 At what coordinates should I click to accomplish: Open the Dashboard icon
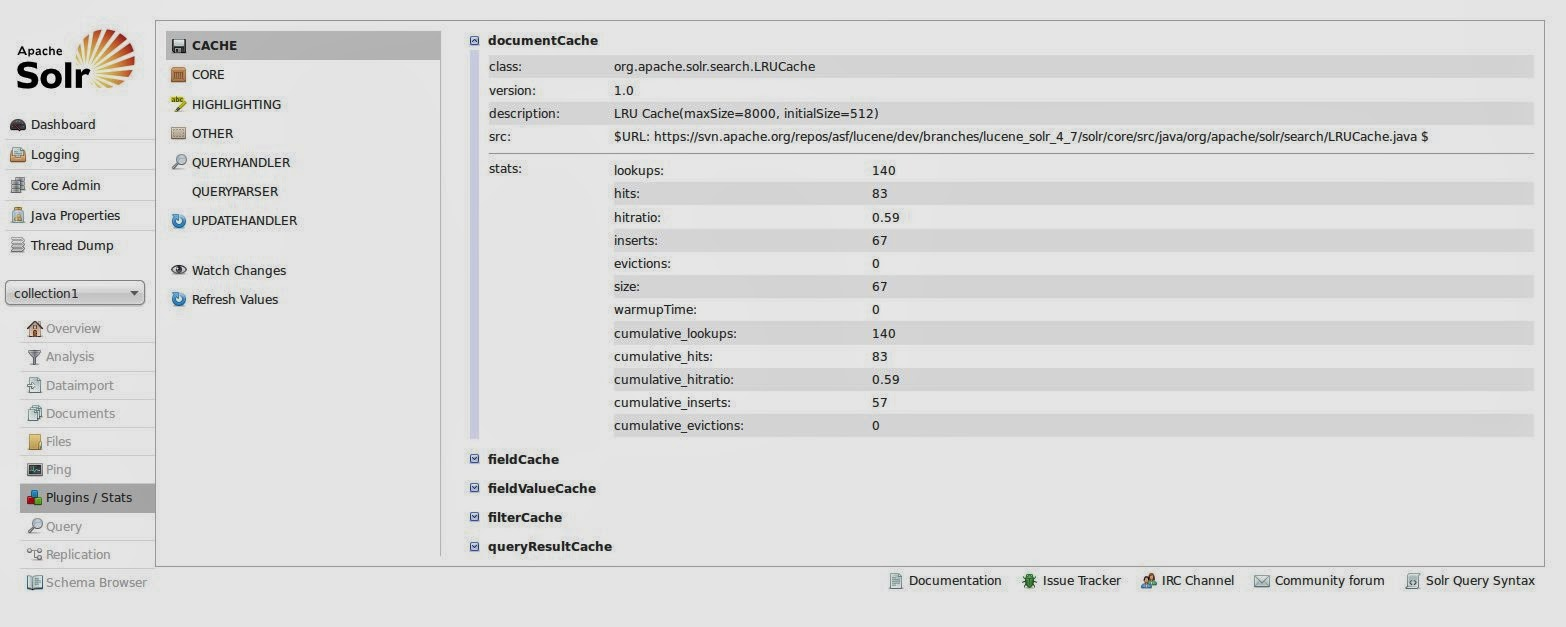tap(18, 125)
